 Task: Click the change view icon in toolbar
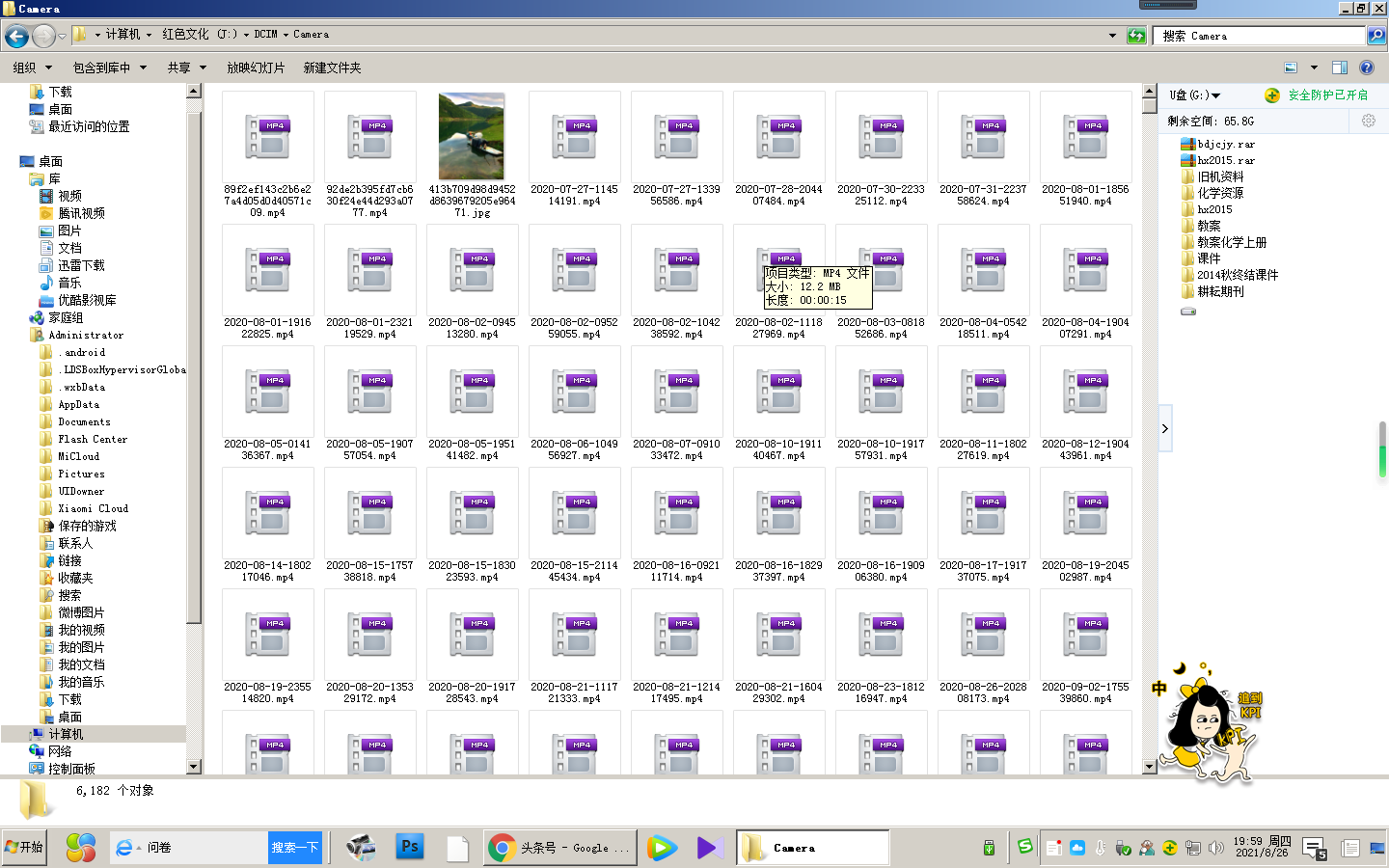pos(1291,68)
